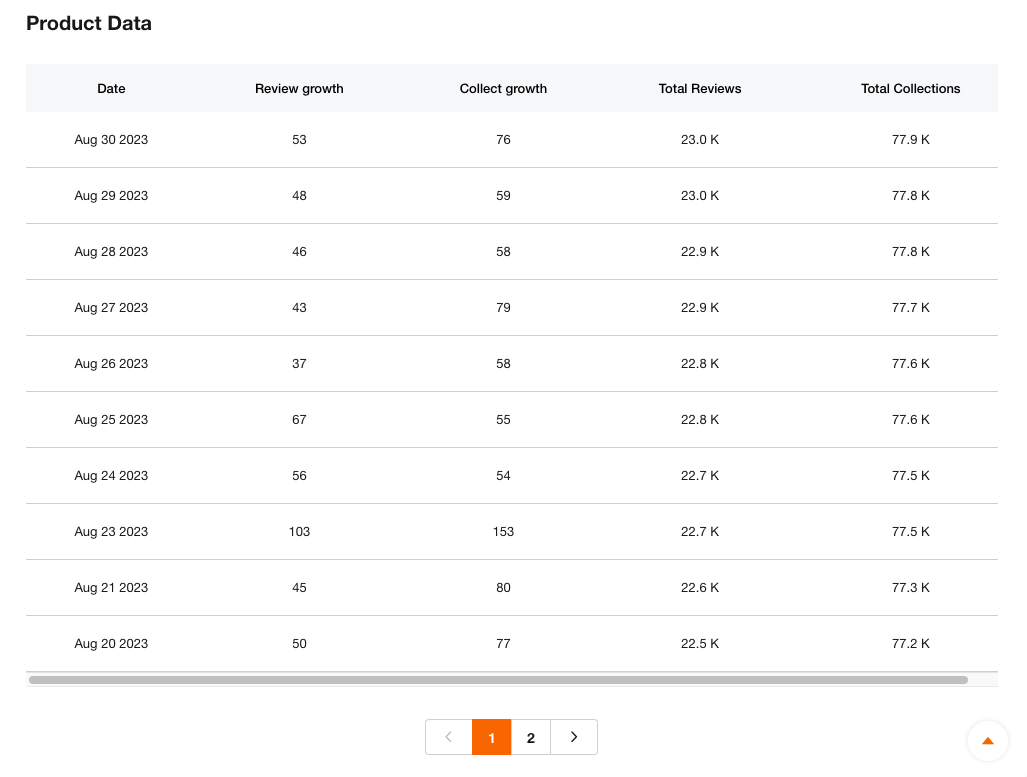Select the Aug 25 2023 row
The image size is (1027, 777).
[x=500, y=419]
